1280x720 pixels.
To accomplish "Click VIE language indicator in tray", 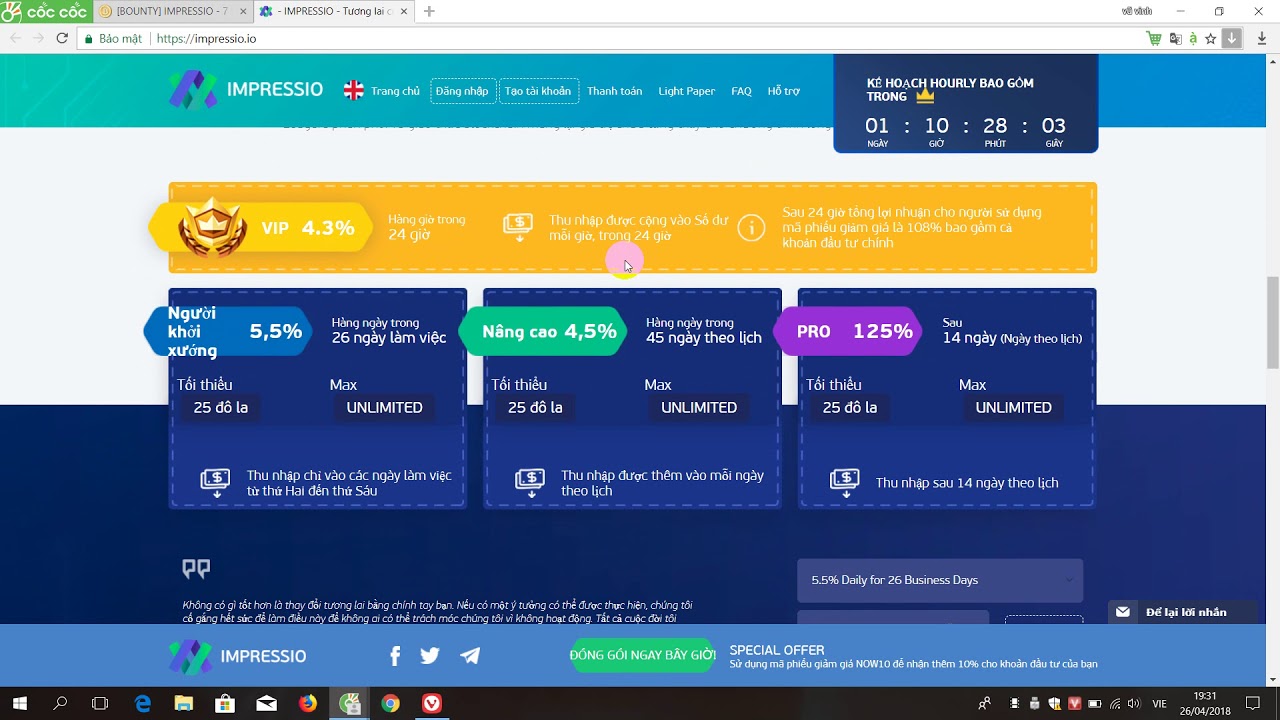I will 1159,704.
